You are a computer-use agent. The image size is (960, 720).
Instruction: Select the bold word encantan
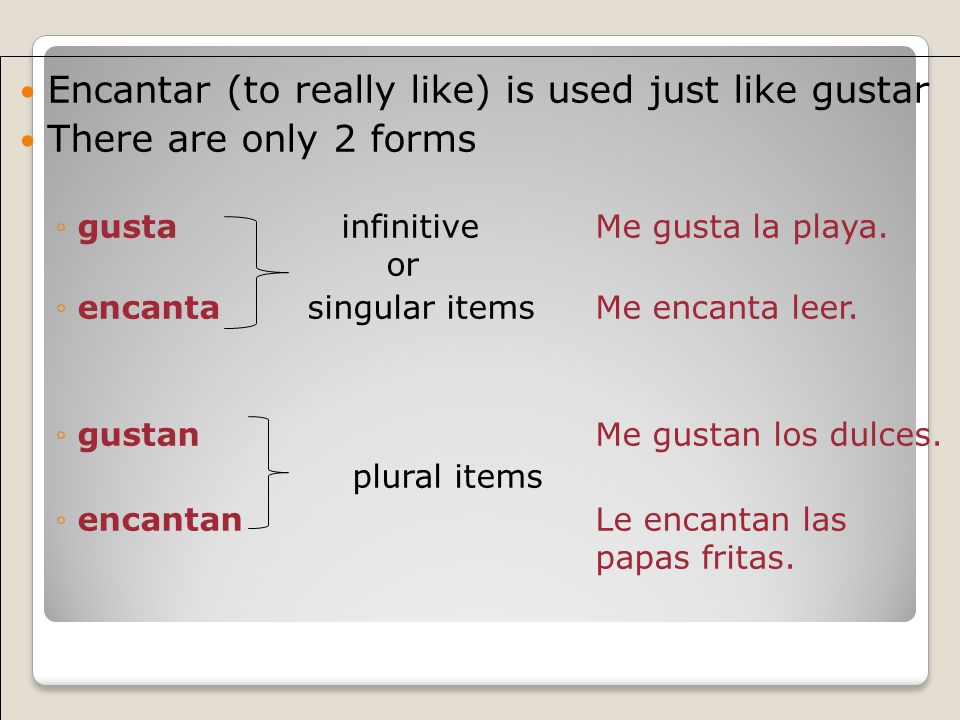[x=160, y=520]
